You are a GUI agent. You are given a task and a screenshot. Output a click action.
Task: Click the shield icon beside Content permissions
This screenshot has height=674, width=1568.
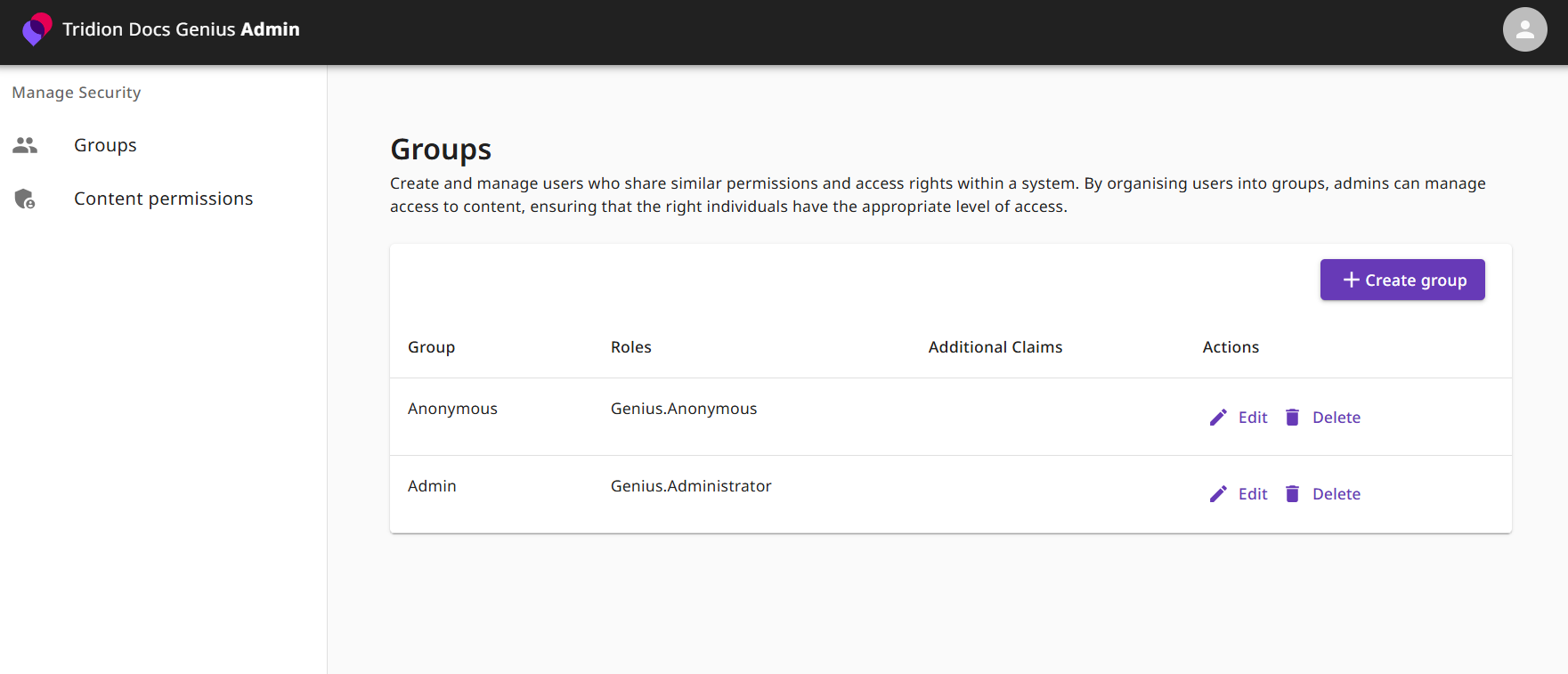click(25, 199)
